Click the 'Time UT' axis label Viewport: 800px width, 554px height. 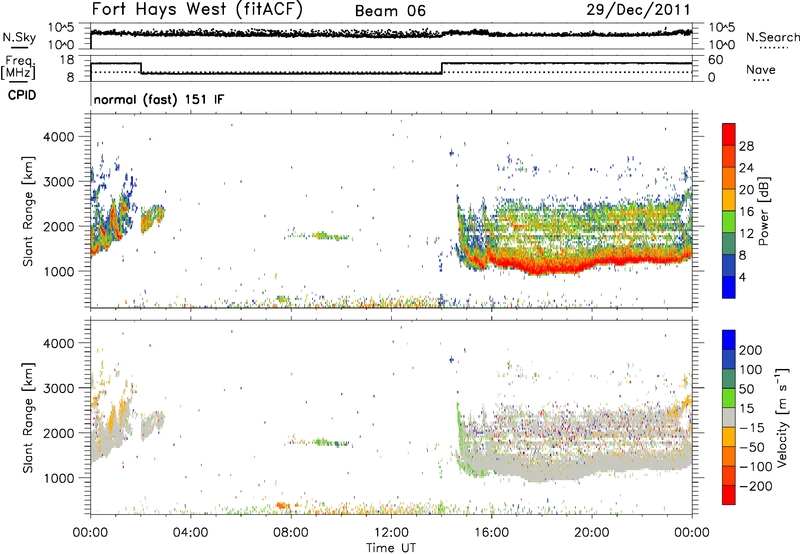[x=391, y=547]
